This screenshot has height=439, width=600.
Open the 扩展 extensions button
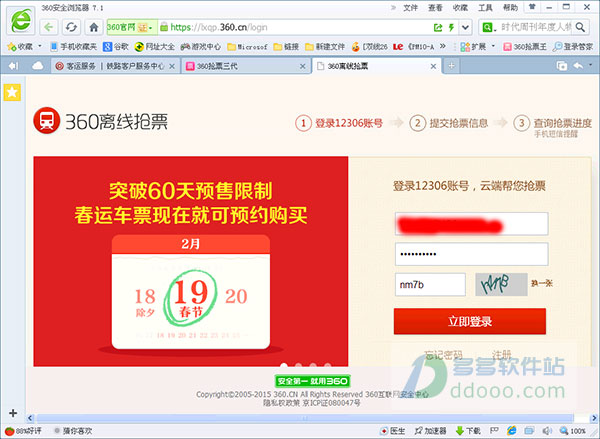tap(473, 47)
